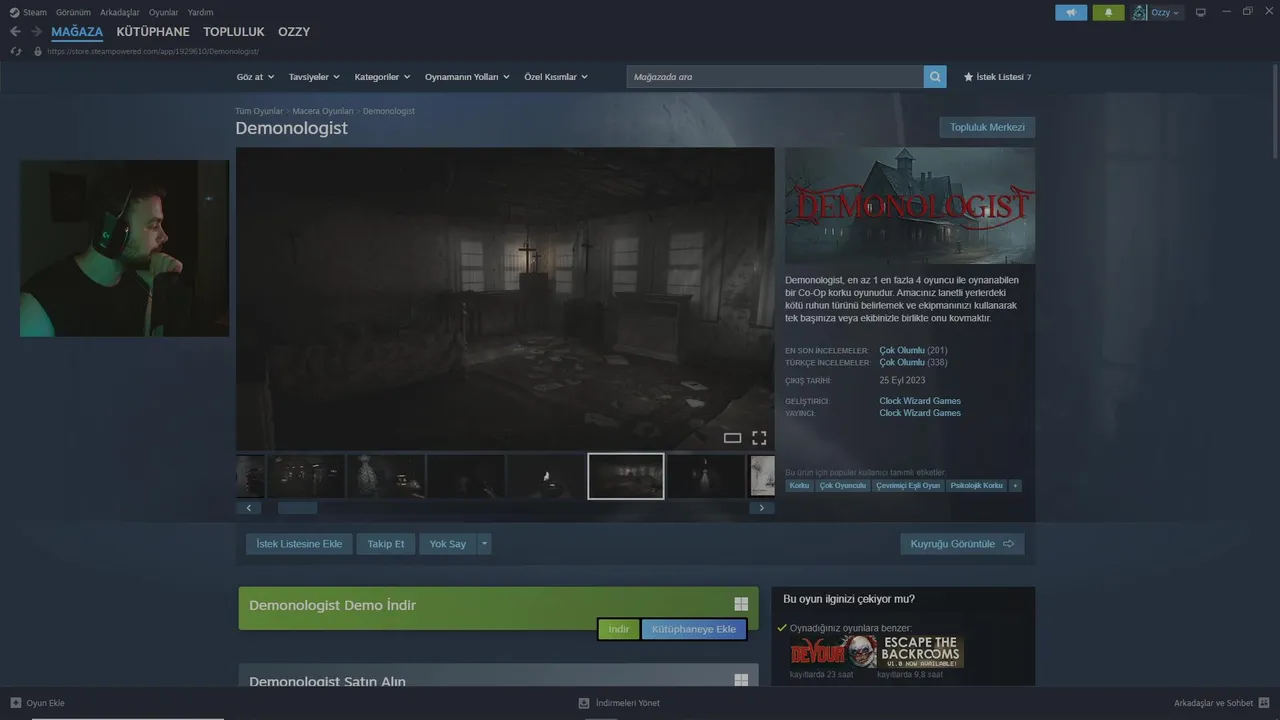This screenshot has height=720, width=1280.
Task: Click İstek Listesine Ekle button
Action: tap(299, 544)
